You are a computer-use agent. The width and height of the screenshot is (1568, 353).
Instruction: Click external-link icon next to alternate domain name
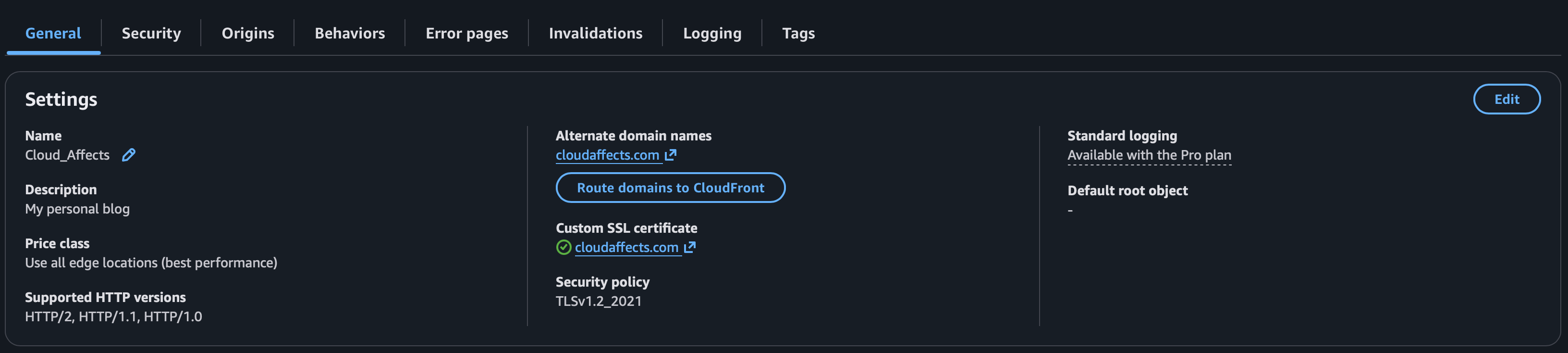[x=671, y=155]
